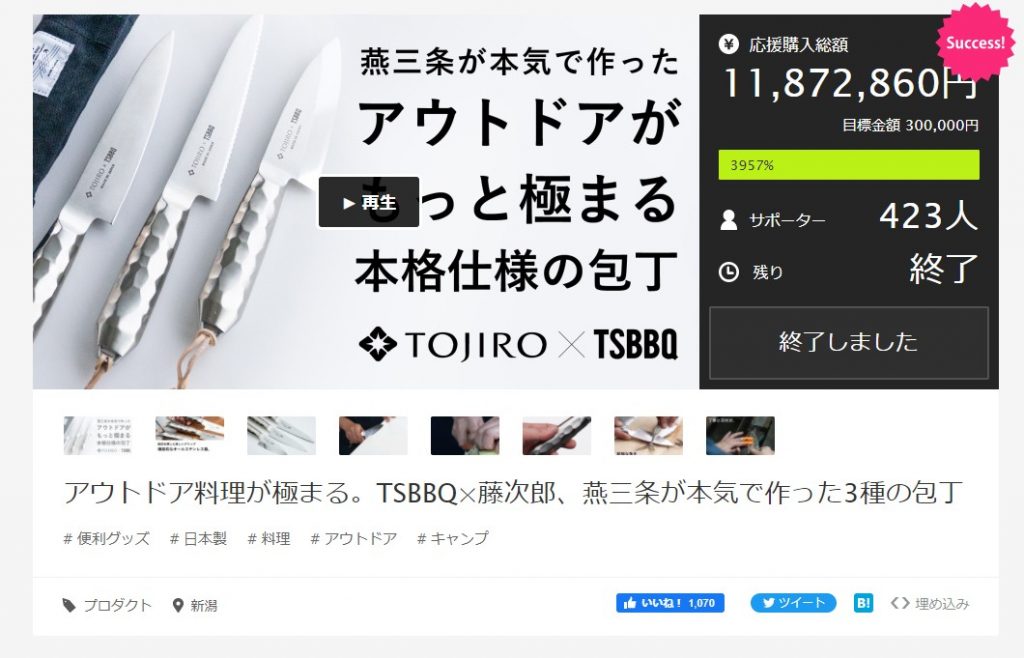
Task: Select the seventh thumbnail in the gallery
Action: 648,435
